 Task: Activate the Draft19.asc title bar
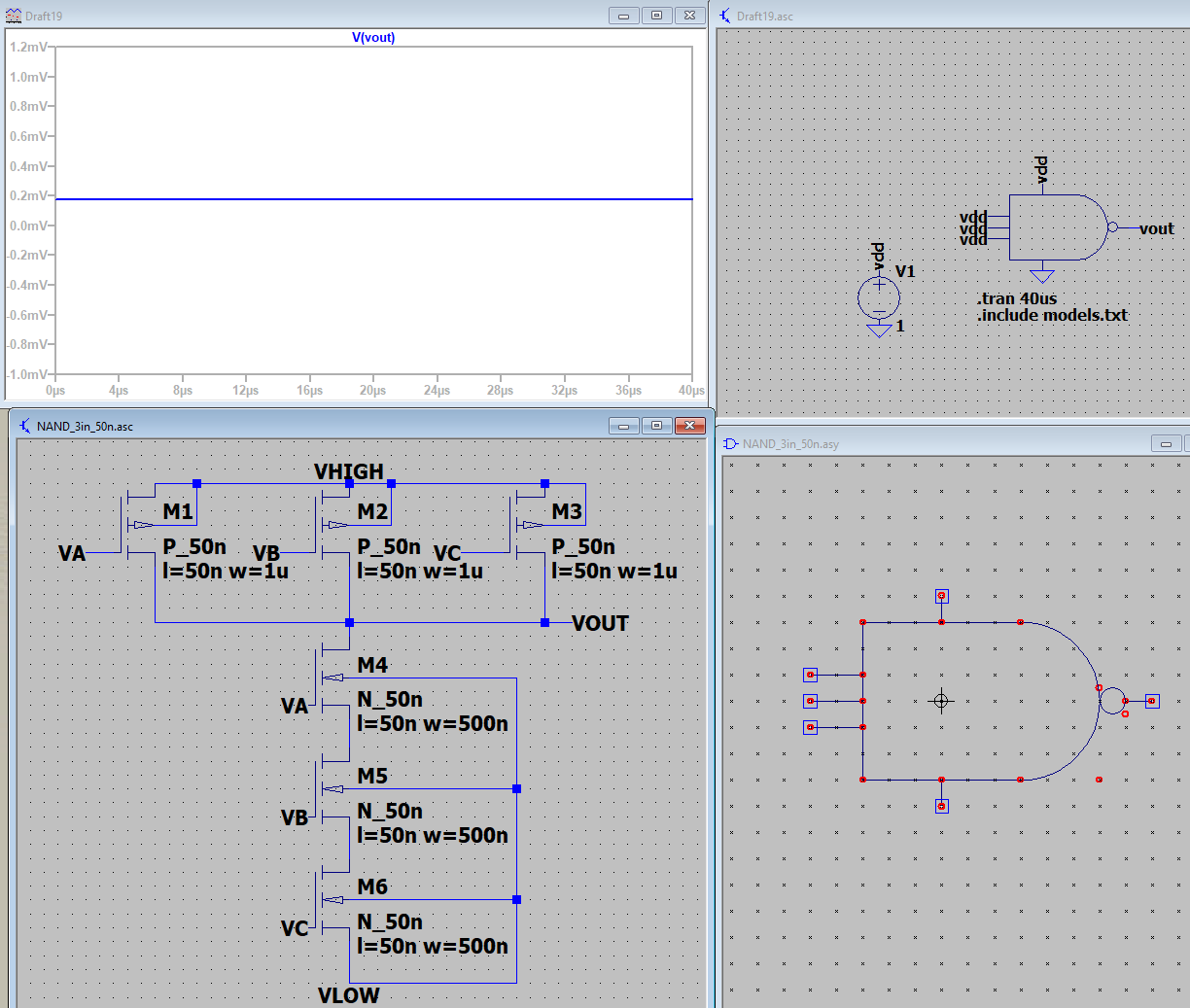pyautogui.click(x=953, y=16)
